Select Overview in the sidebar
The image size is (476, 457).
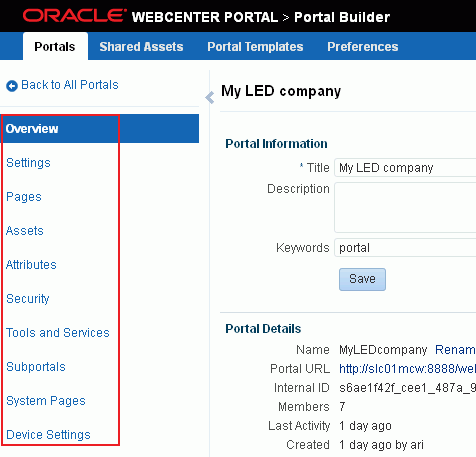click(100, 129)
